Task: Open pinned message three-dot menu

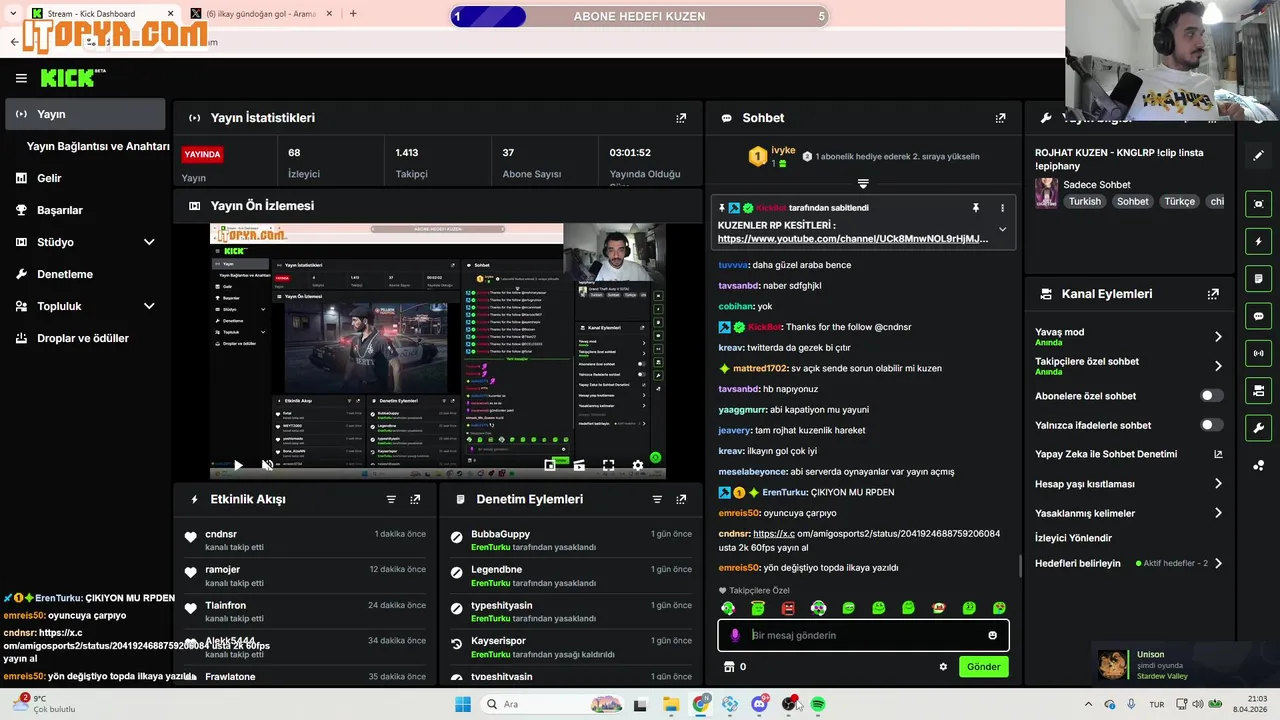Action: [x=1002, y=208]
